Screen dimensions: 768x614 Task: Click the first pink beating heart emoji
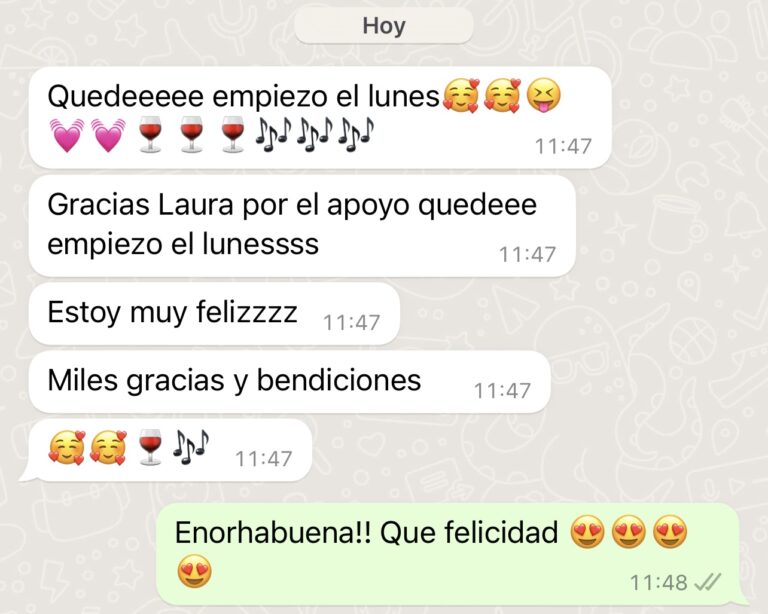click(x=67, y=135)
